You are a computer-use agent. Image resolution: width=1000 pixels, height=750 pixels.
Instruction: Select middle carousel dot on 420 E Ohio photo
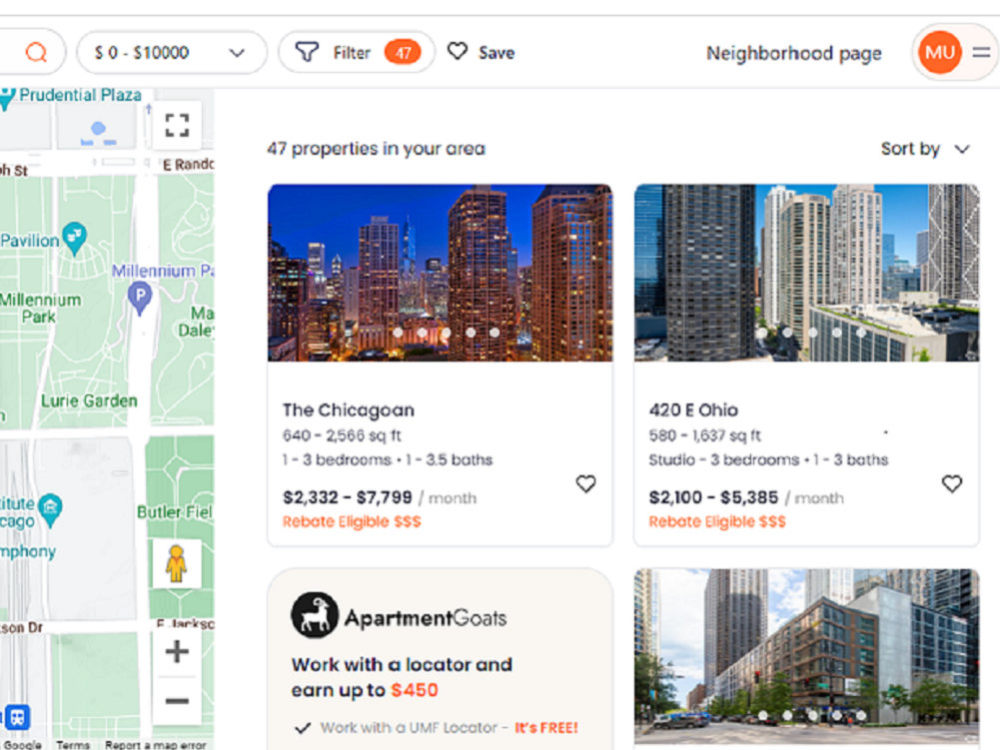[812, 332]
